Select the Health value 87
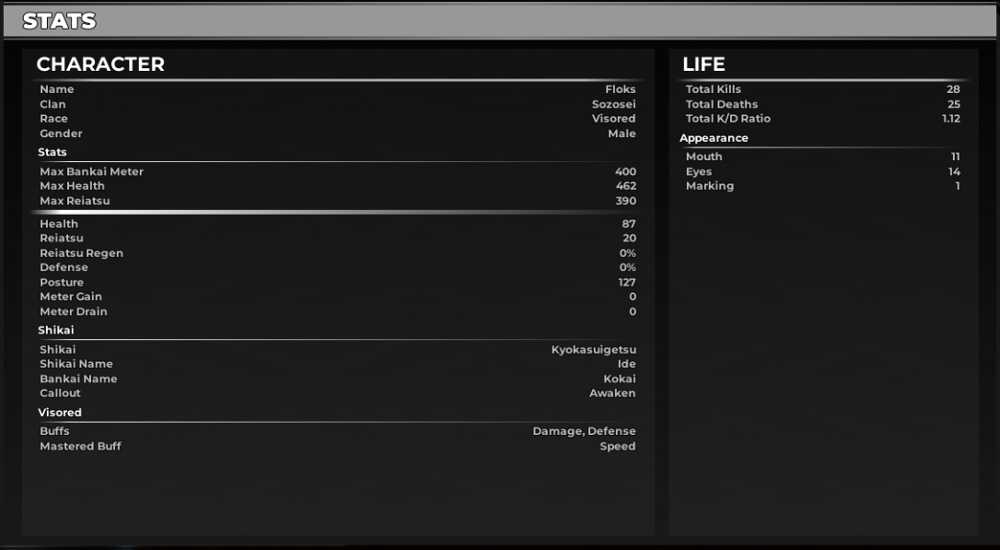The width and height of the screenshot is (1000, 550). click(629, 224)
